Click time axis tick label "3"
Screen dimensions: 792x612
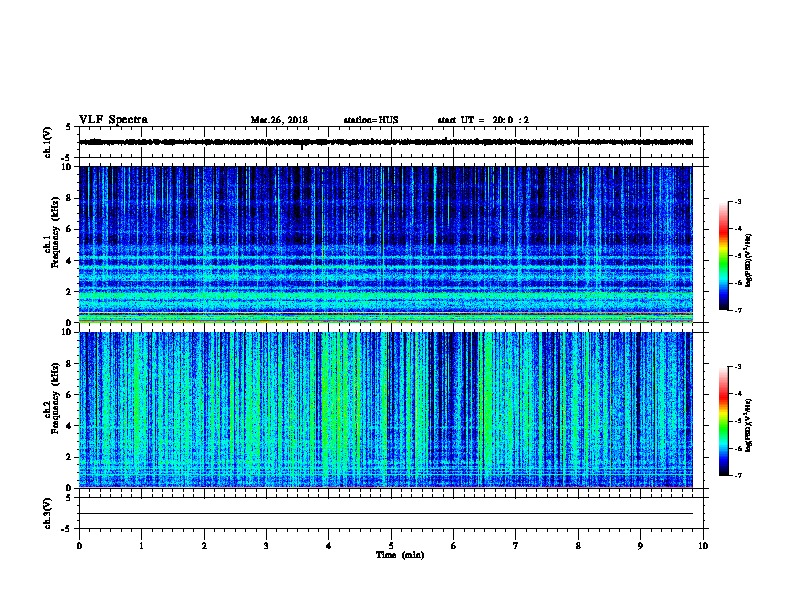[x=266, y=546]
